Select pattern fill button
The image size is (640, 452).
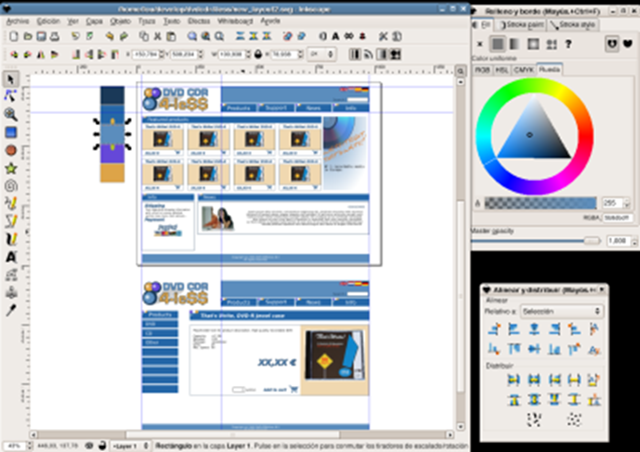pyautogui.click(x=551, y=44)
